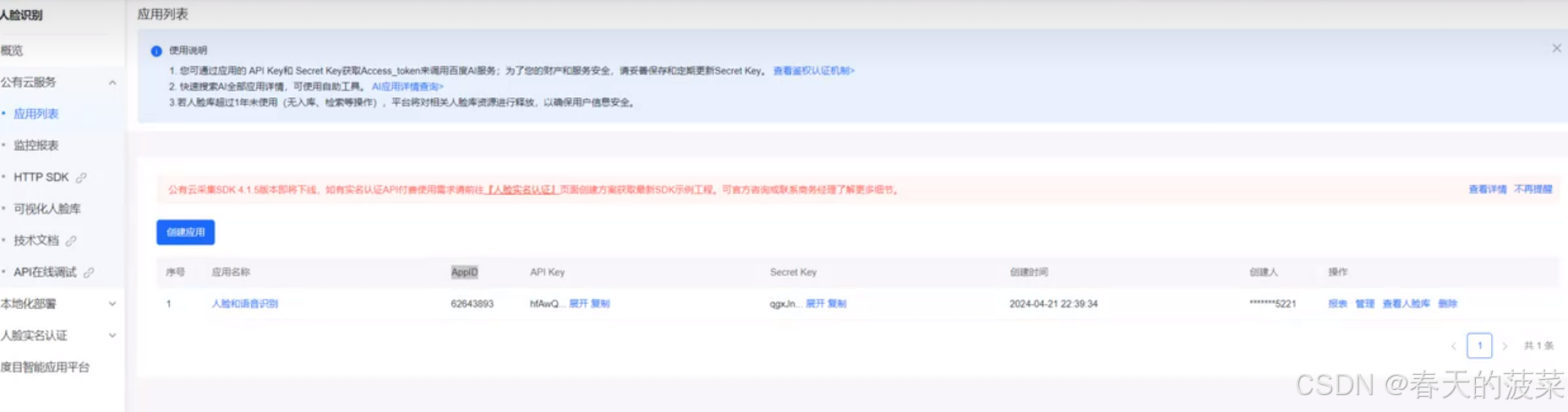Open 应用列表 in the sidebar
This screenshot has height=412, width=1568.
[x=36, y=114]
